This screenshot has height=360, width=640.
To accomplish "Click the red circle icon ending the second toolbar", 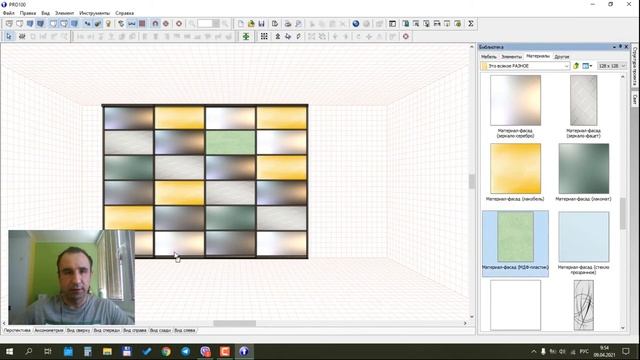I will tap(406, 36).
